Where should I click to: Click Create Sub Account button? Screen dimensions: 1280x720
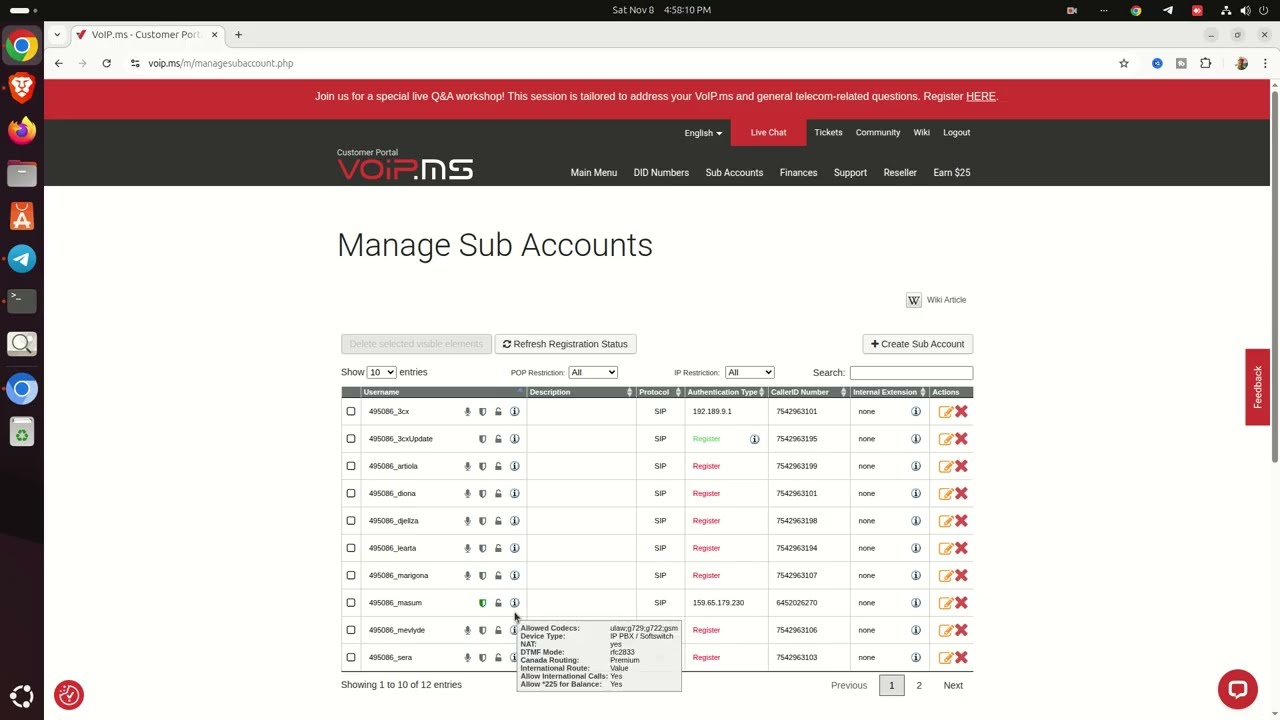tap(918, 344)
